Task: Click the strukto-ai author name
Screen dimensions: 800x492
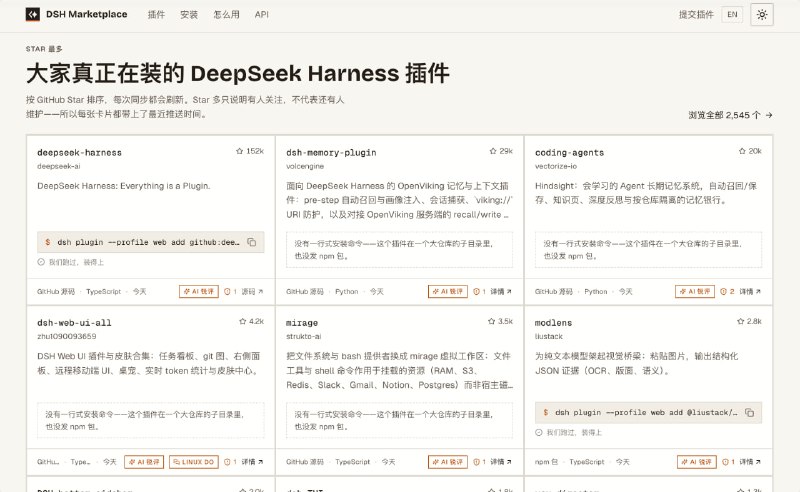Action: (x=303, y=336)
